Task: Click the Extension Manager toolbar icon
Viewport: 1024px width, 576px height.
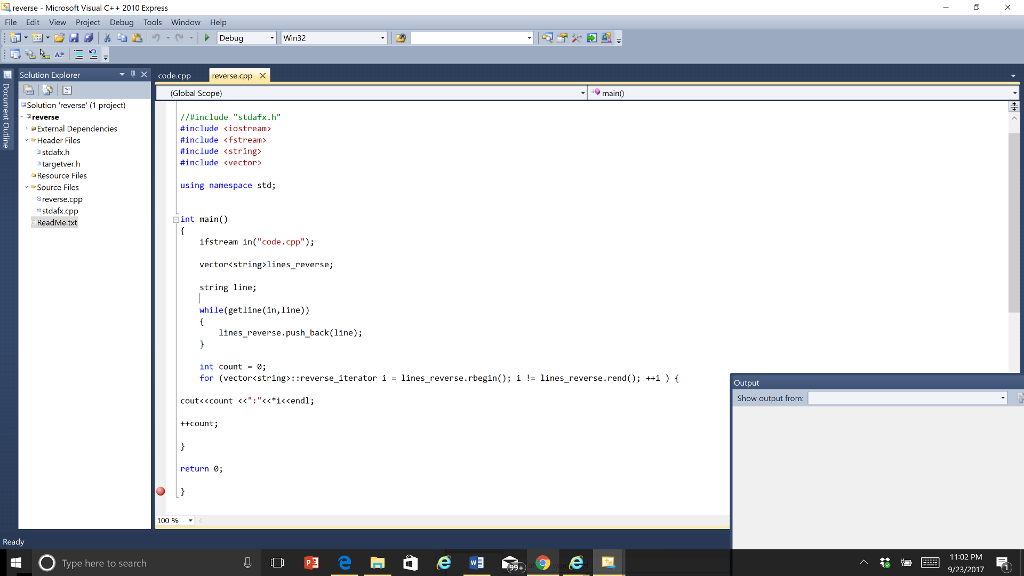Action: pyautogui.click(x=607, y=38)
